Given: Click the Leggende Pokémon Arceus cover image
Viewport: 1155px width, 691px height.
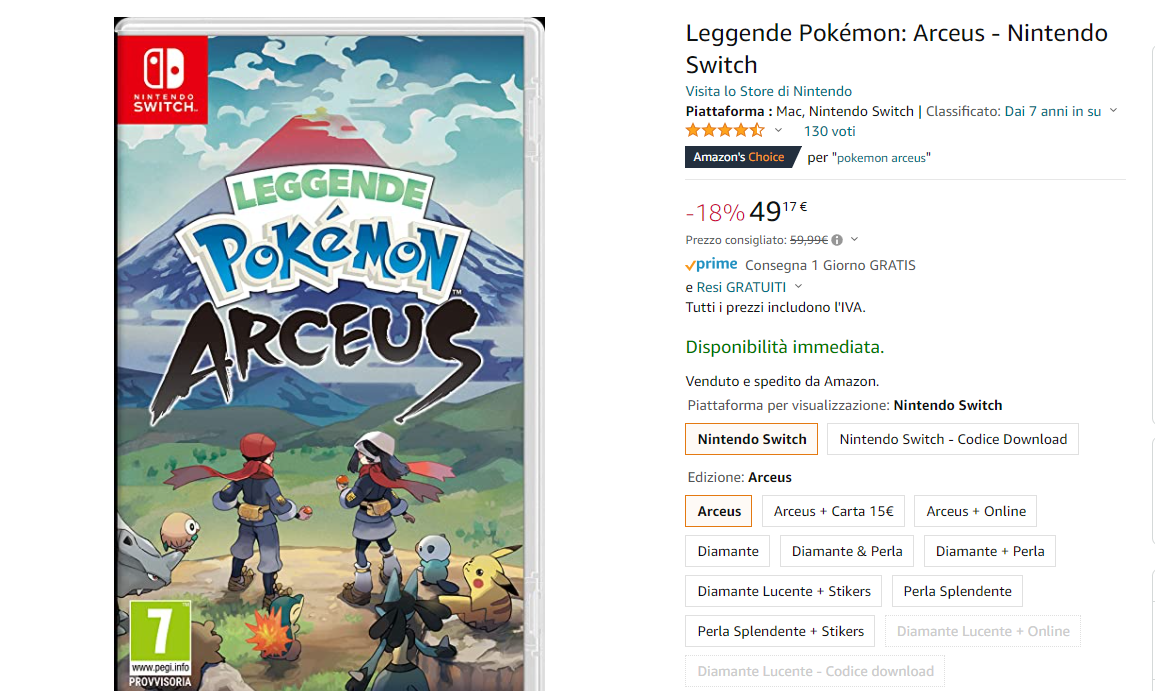Looking at the screenshot, I should [x=329, y=354].
